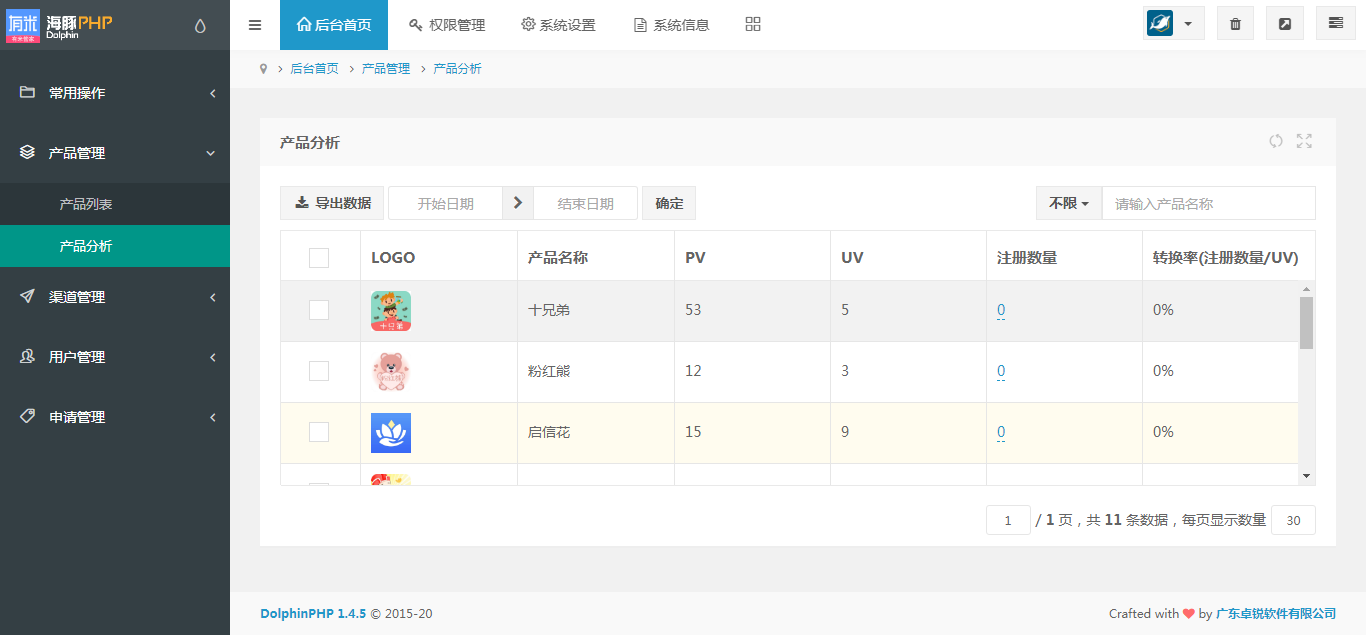Click the trash clear-cache icon
The width and height of the screenshot is (1366, 635).
tap(1235, 24)
